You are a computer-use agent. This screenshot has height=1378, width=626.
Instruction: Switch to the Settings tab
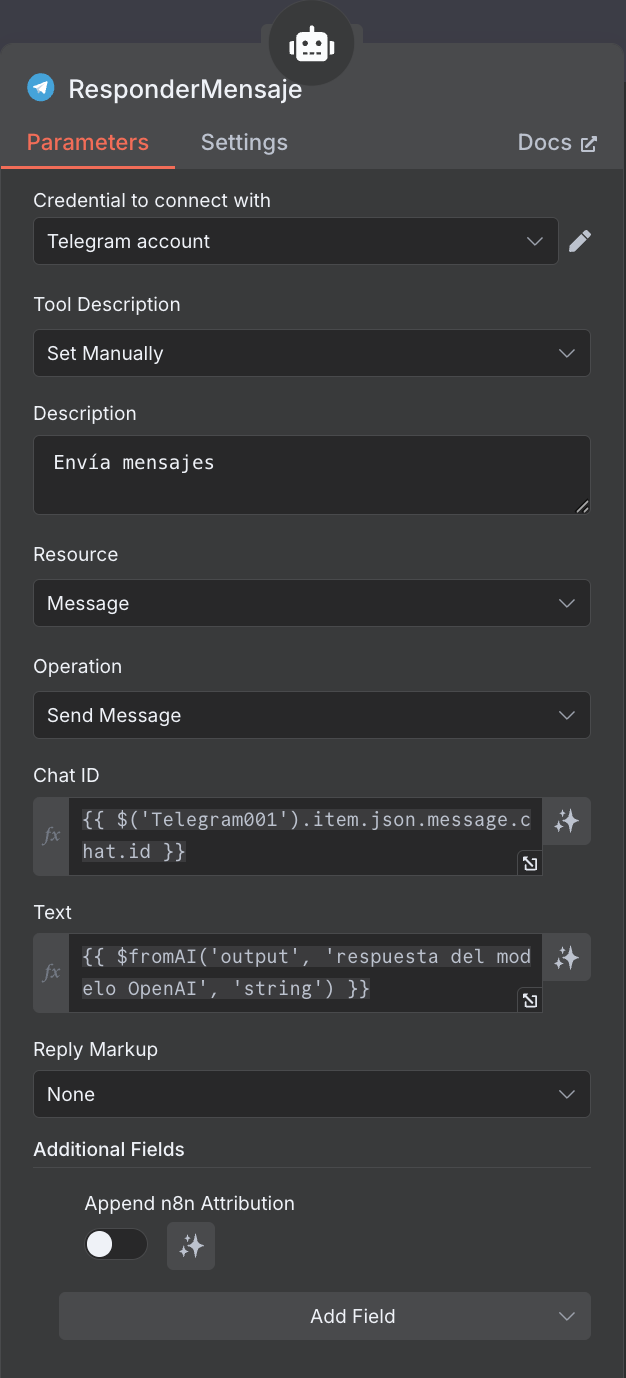tap(244, 142)
